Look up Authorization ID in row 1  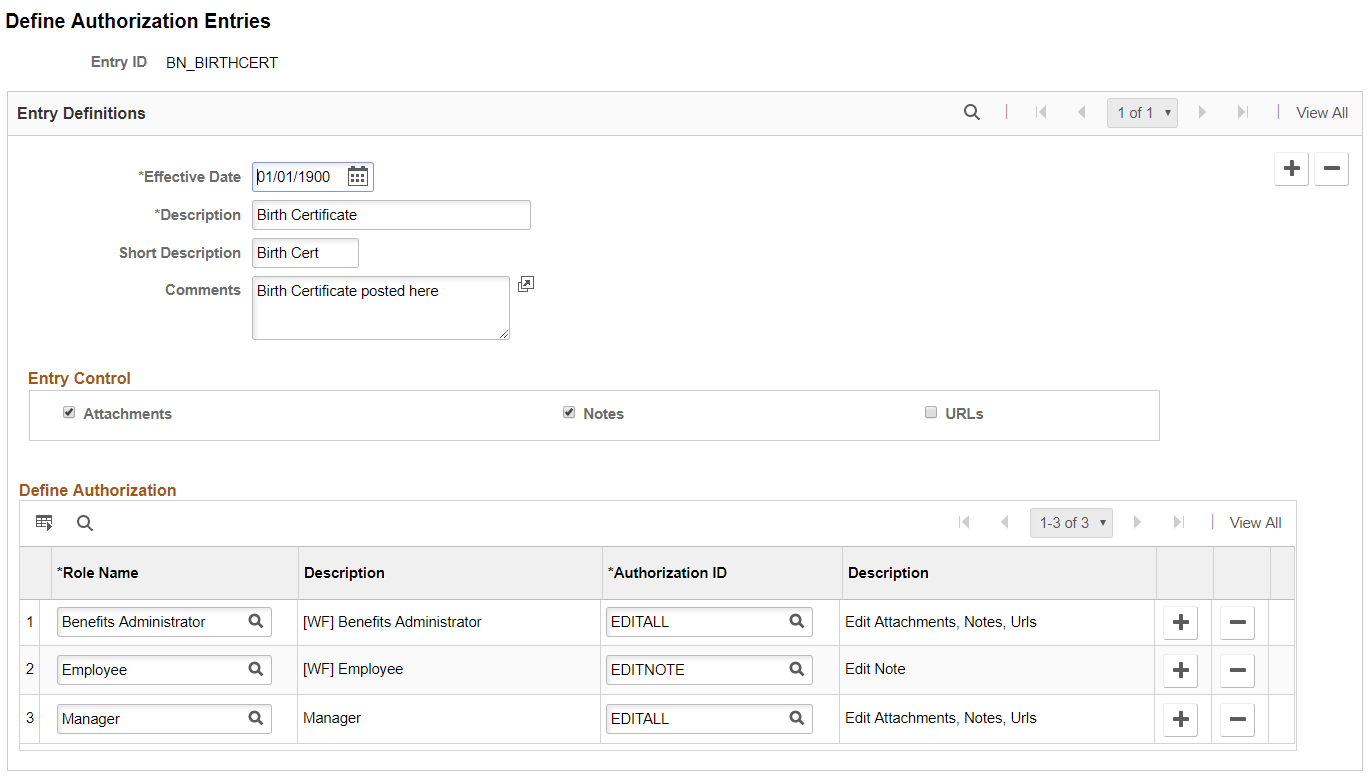[x=797, y=621]
